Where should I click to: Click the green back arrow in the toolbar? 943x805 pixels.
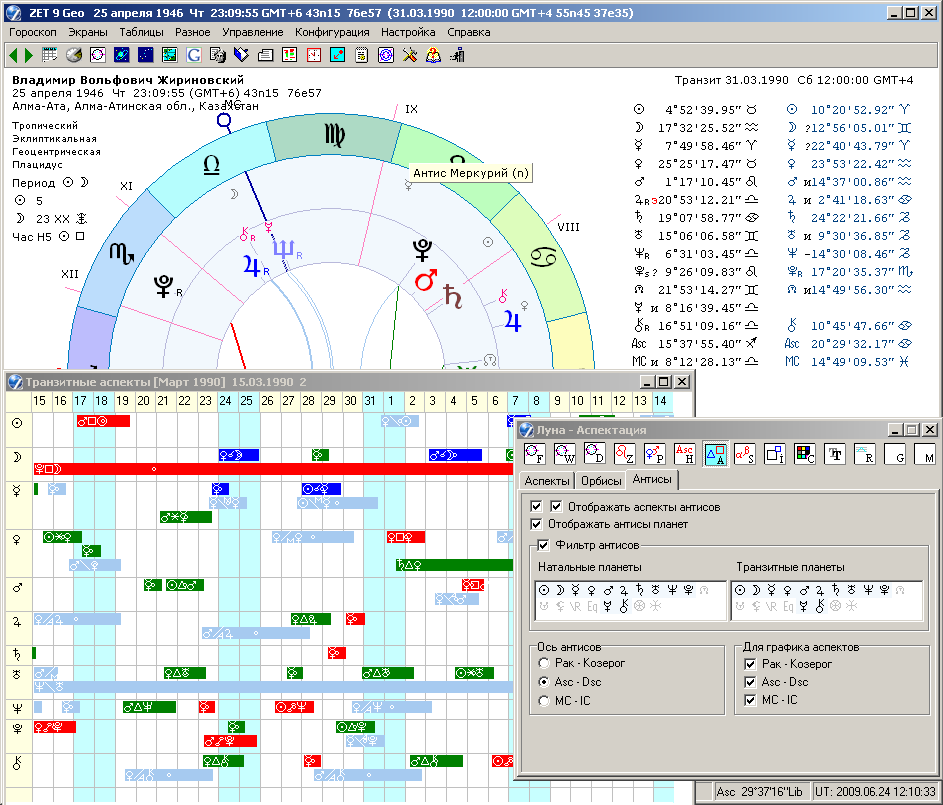coord(13,55)
